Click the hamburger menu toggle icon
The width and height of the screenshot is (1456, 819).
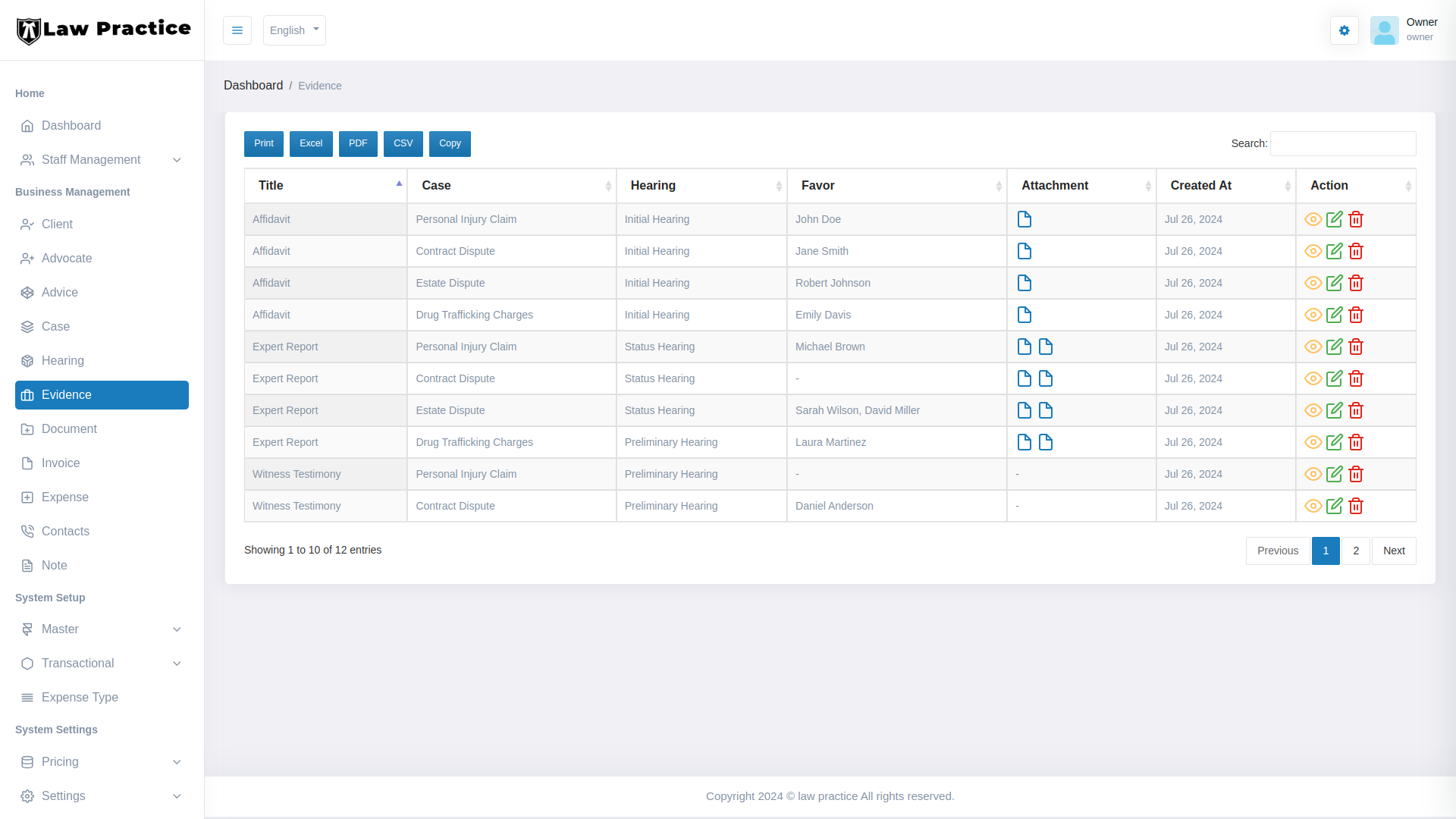coord(237,30)
